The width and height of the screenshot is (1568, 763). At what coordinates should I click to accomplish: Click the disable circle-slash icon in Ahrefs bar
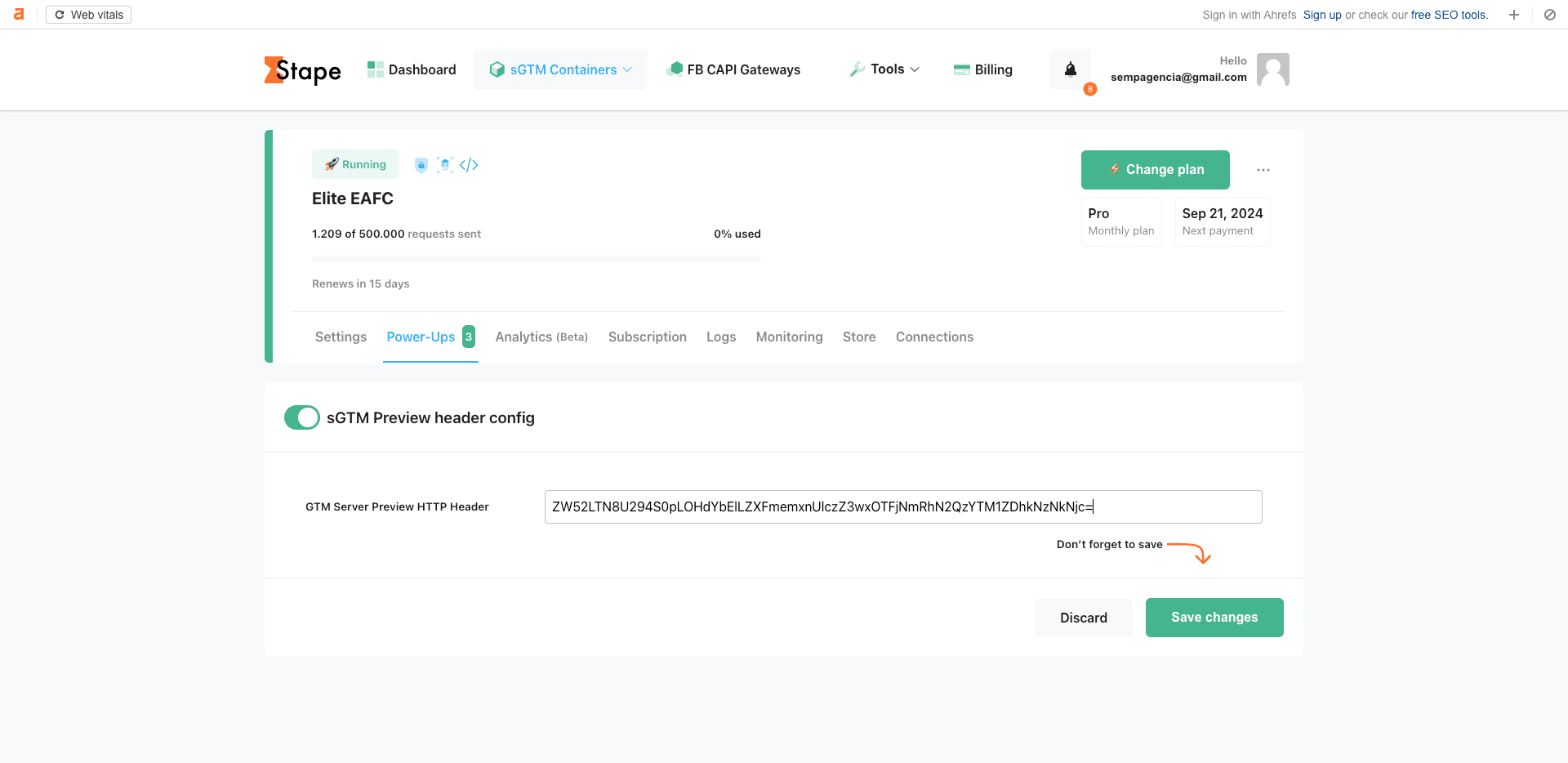[x=1549, y=15]
